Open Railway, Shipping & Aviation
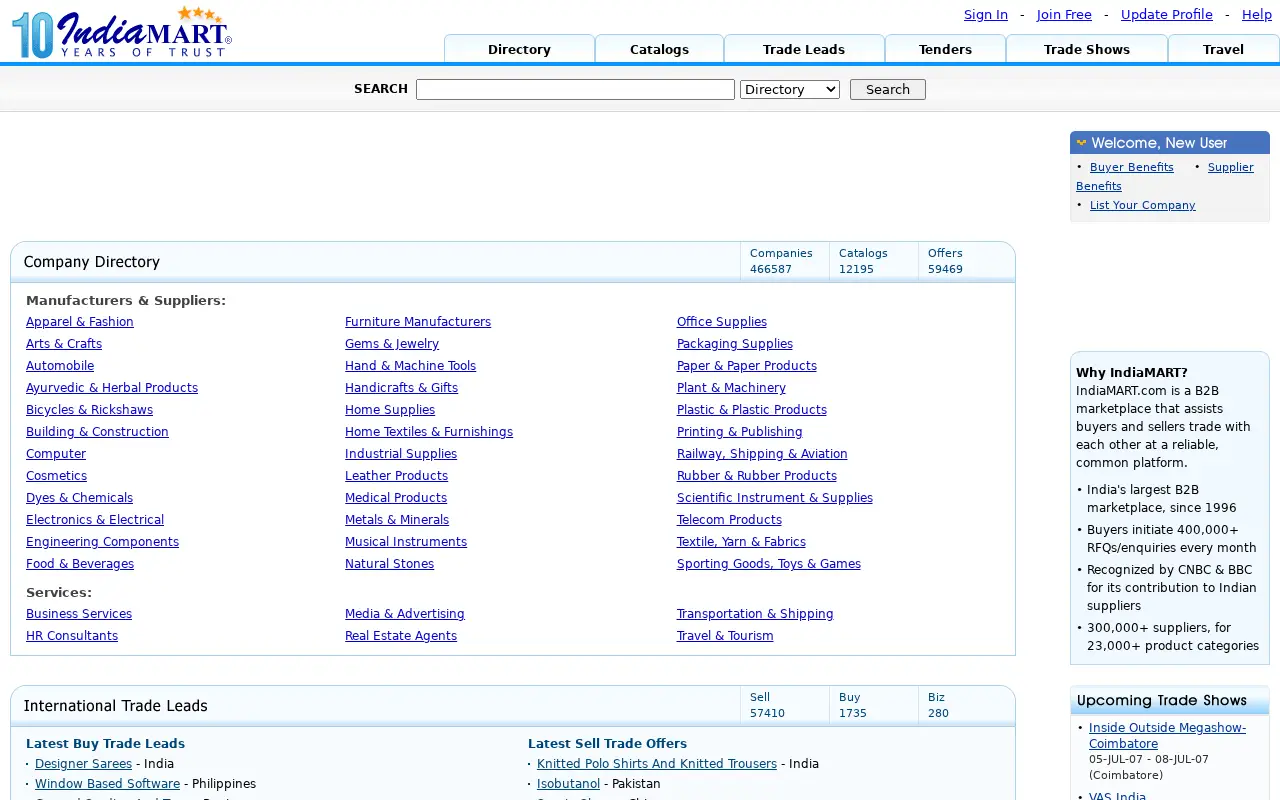The width and height of the screenshot is (1280, 800). (762, 454)
